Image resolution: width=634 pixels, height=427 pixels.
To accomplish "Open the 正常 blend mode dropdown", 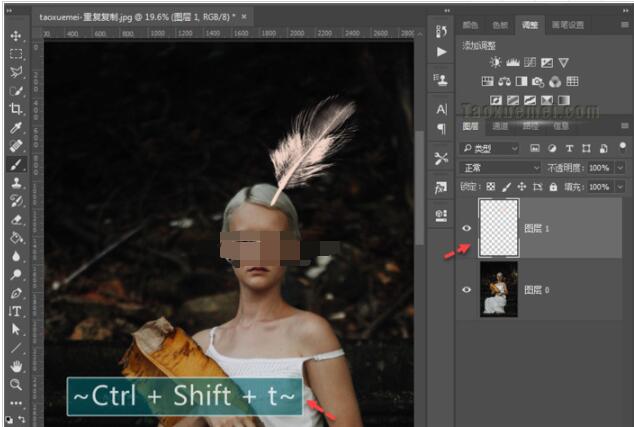I will tap(500, 168).
